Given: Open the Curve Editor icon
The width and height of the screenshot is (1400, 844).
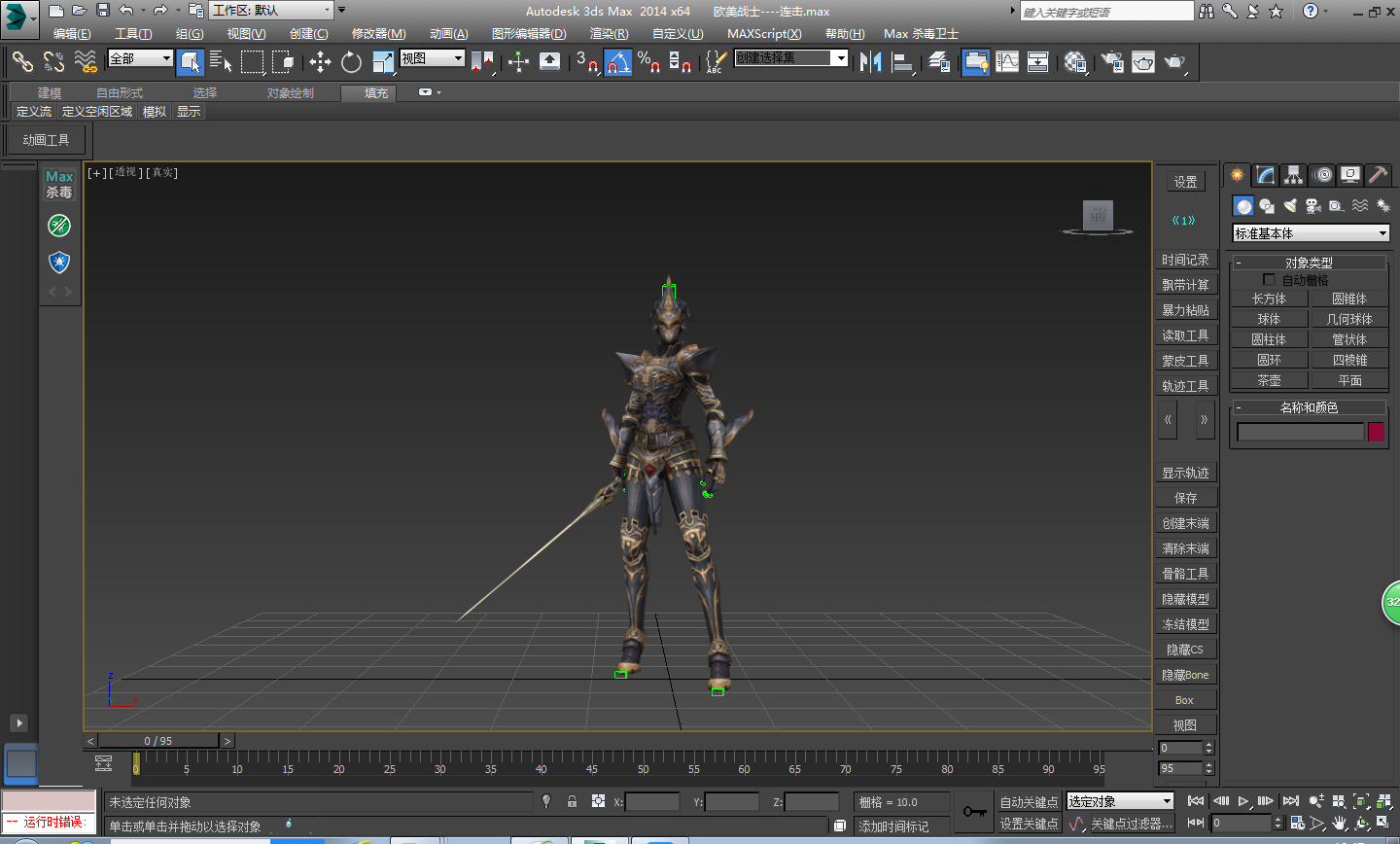Looking at the screenshot, I should pos(1007,62).
